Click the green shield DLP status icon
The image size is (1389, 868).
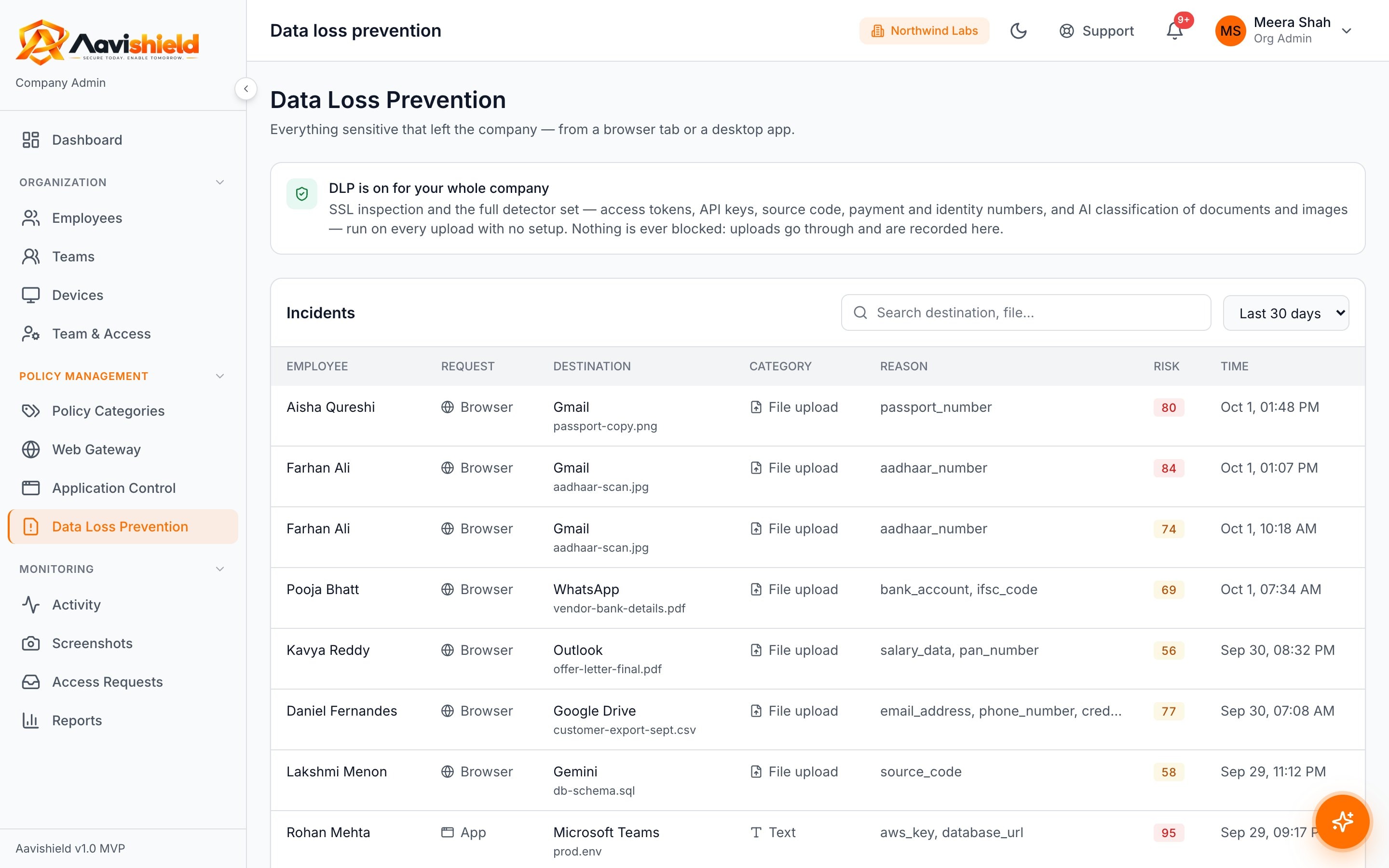(x=302, y=194)
